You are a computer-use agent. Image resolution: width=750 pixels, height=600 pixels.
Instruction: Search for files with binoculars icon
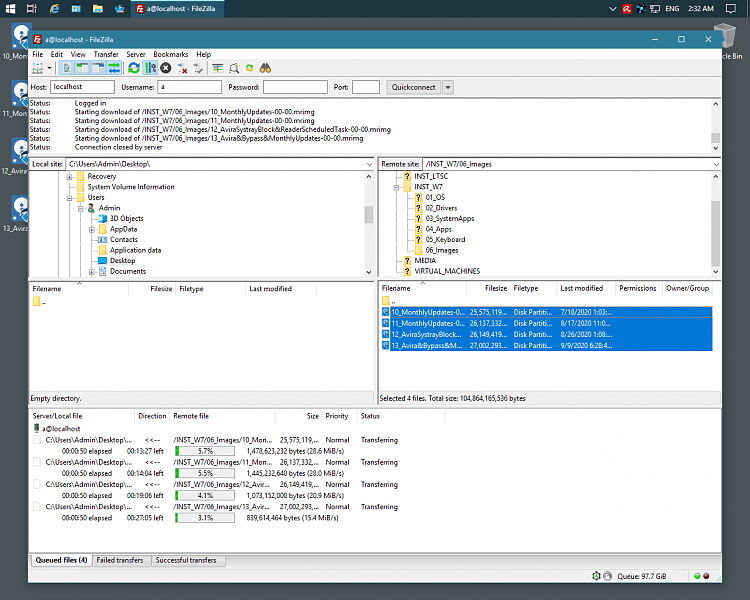(265, 68)
